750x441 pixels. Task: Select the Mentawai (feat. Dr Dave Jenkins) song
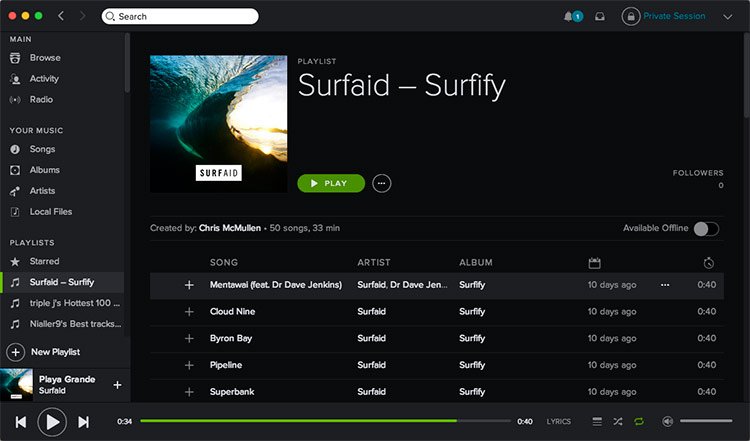point(276,285)
